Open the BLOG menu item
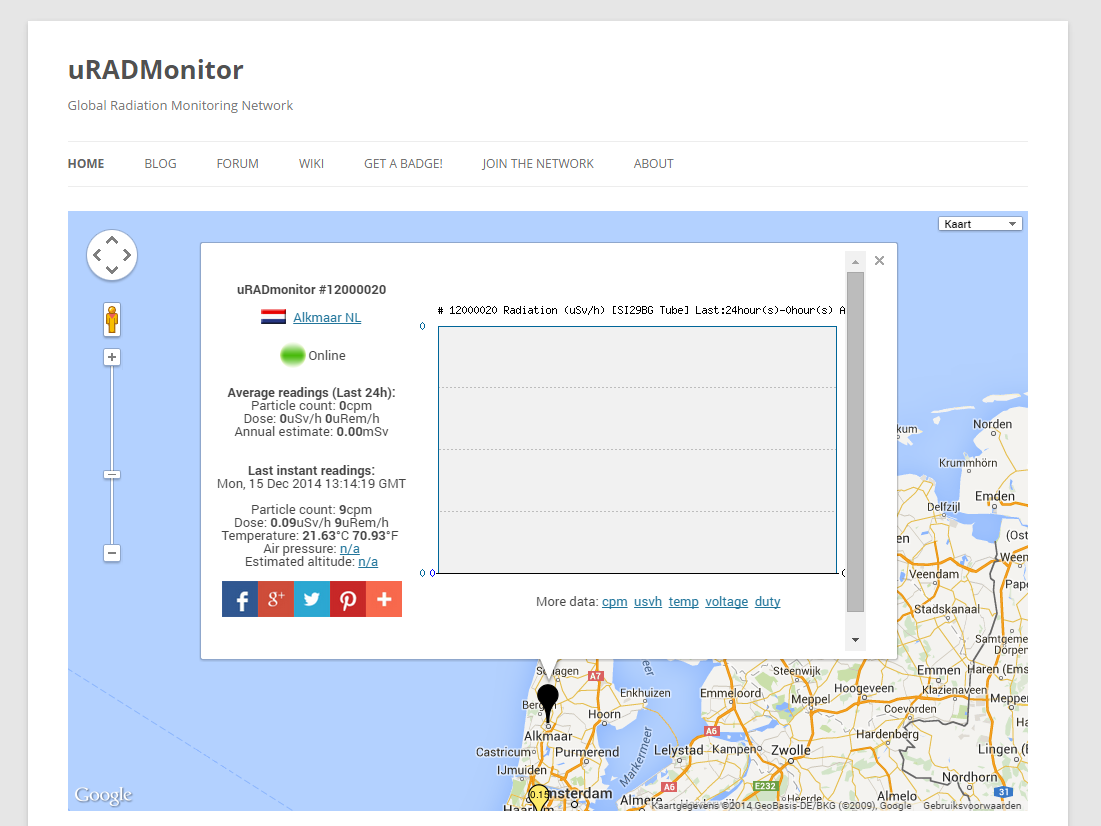 click(x=160, y=164)
